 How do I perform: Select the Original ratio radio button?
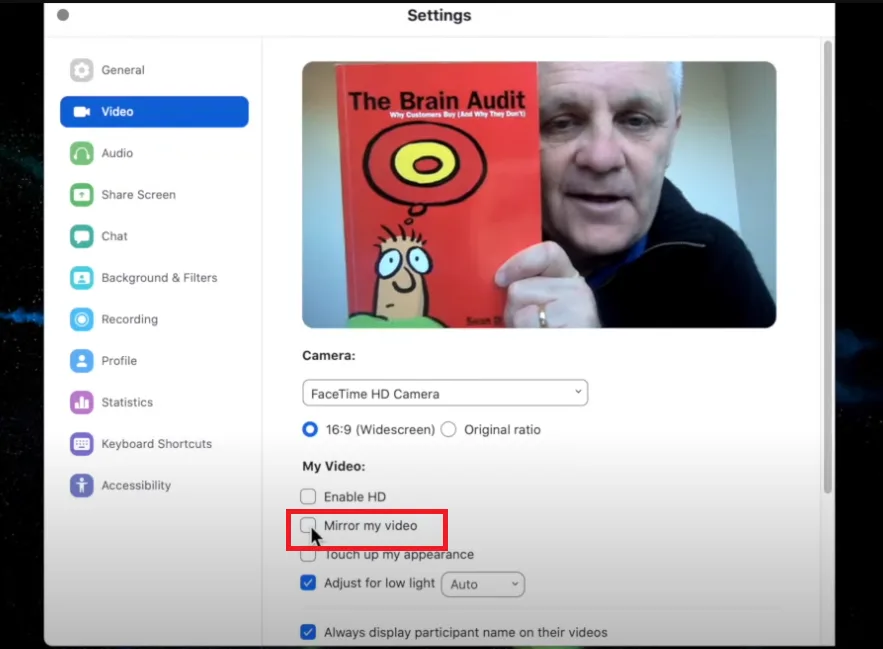448,430
